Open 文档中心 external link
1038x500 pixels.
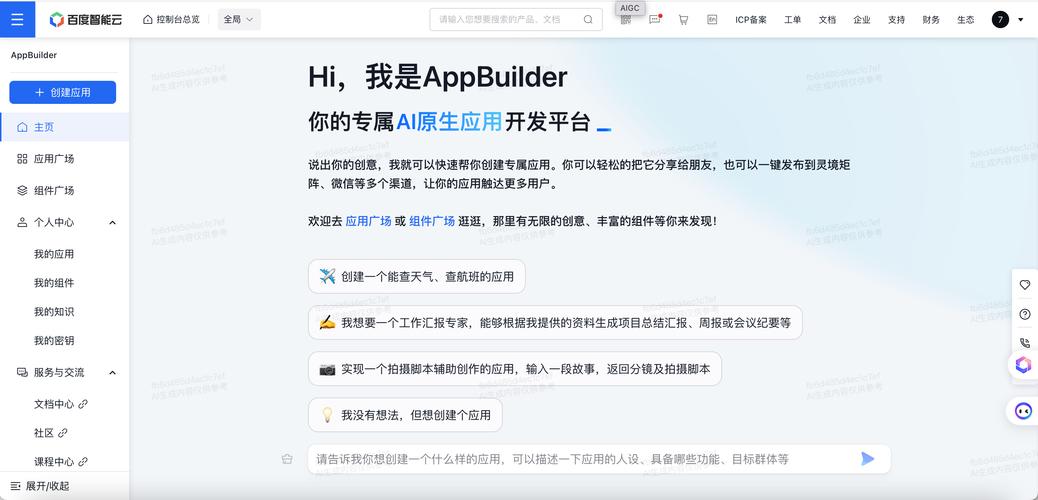point(61,404)
